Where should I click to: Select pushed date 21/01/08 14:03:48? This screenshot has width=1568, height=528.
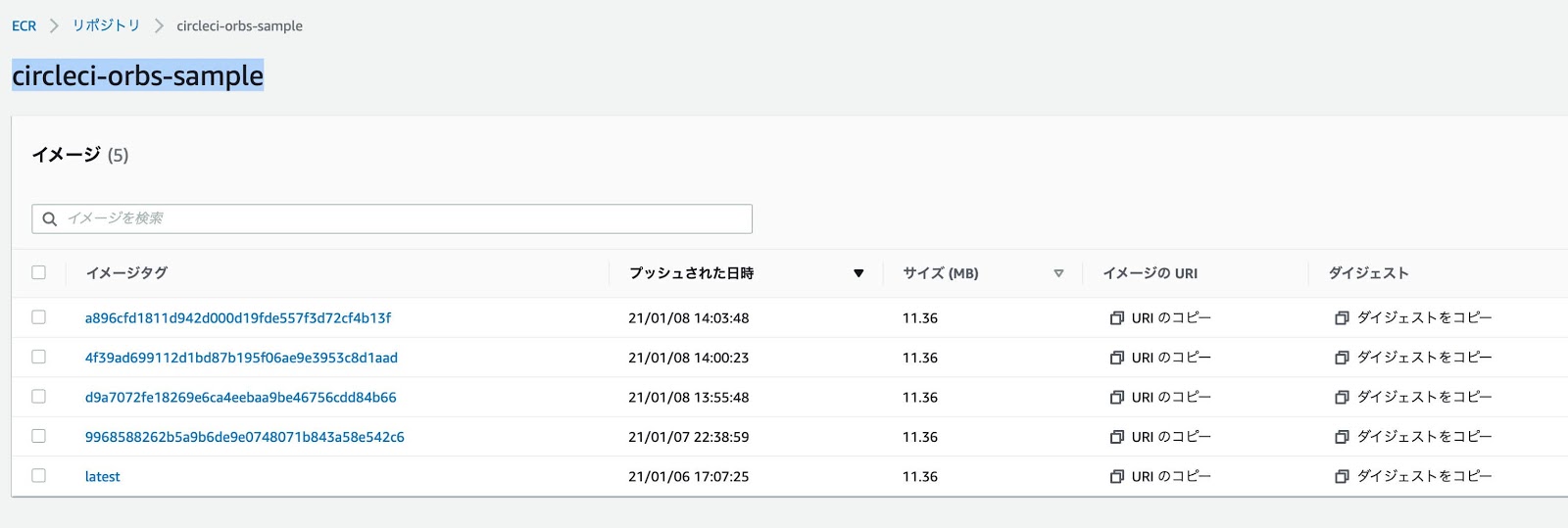coord(689,318)
